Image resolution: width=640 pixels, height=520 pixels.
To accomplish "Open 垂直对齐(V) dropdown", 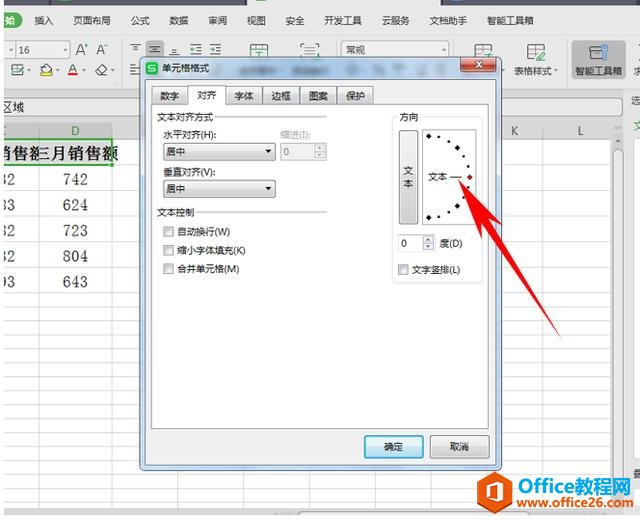I will 219,189.
